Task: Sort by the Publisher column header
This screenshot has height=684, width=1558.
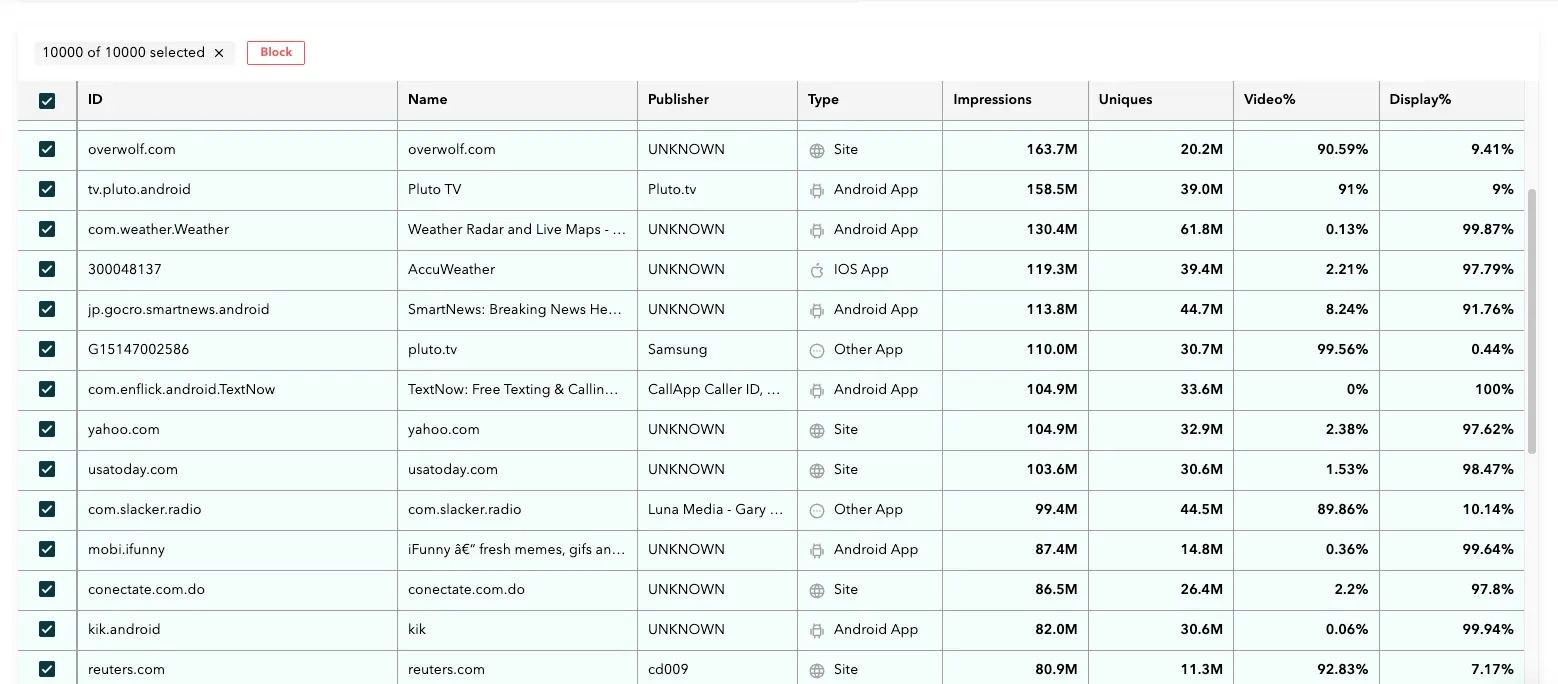Action: (717, 100)
